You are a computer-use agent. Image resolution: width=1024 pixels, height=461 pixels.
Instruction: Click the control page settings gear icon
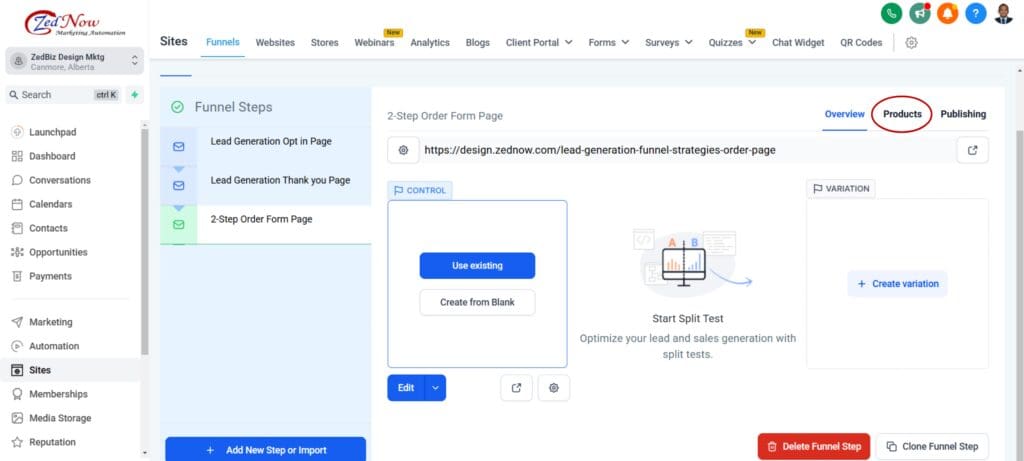click(554, 388)
